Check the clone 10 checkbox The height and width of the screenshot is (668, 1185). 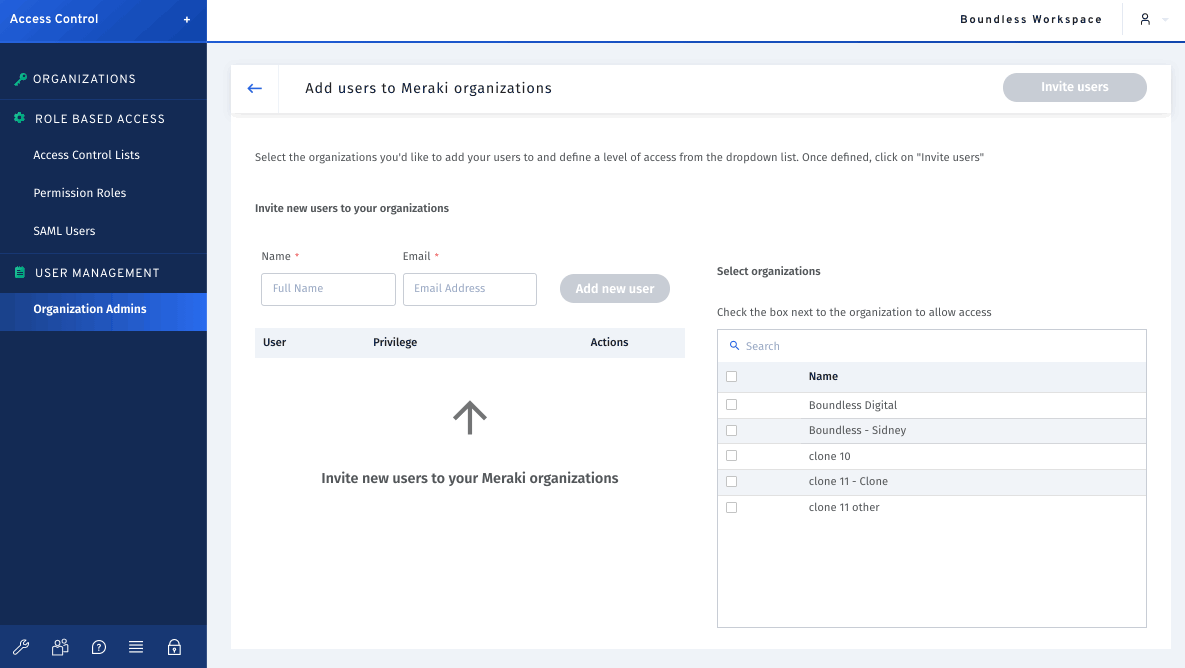click(x=732, y=456)
